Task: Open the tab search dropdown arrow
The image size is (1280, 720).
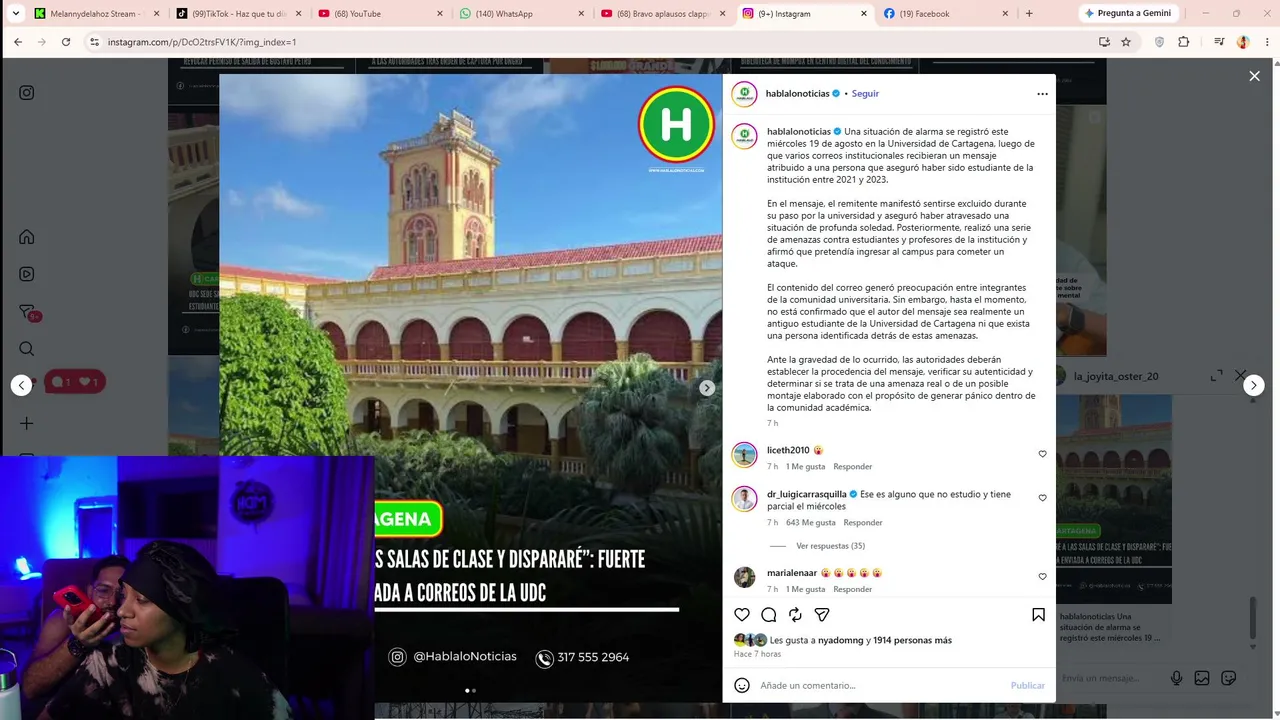Action: tap(15, 14)
